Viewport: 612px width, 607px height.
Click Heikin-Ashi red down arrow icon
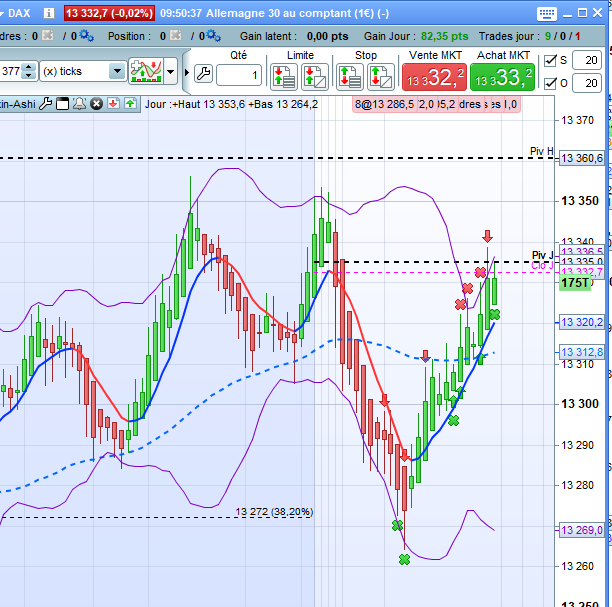click(114, 104)
